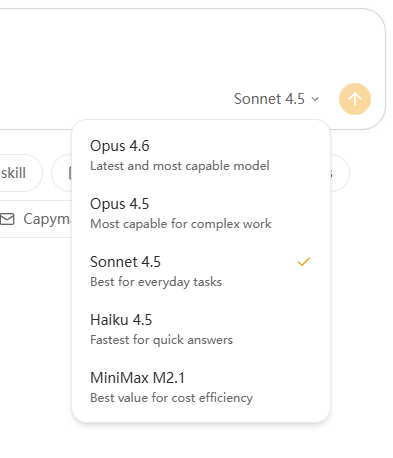Click 'Latest and most capable model' description
Viewport: 393px width, 458px height.
[x=180, y=166]
